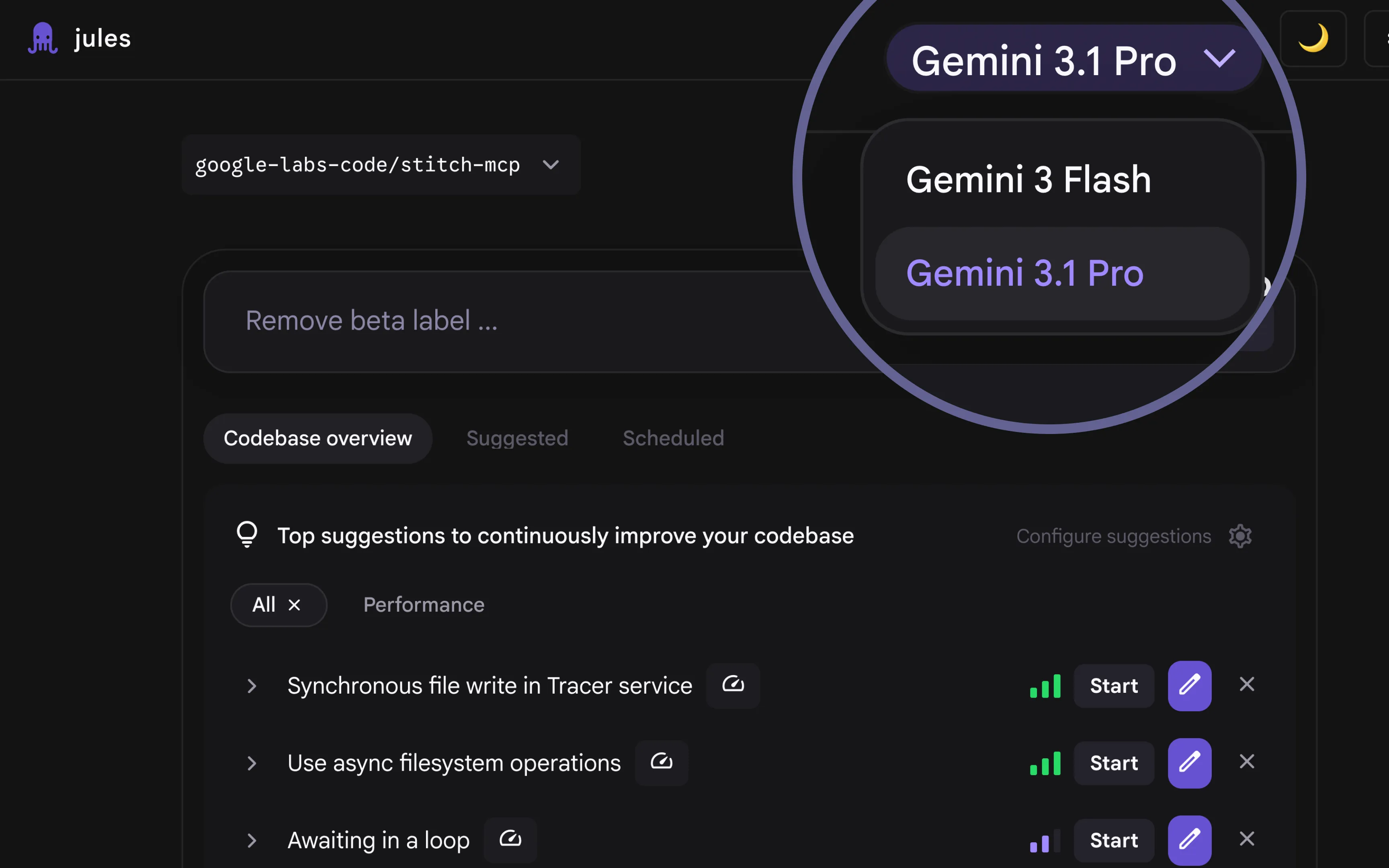Click the gauge icon beside Awaiting in a loop
This screenshot has height=868, width=1389.
(x=510, y=839)
